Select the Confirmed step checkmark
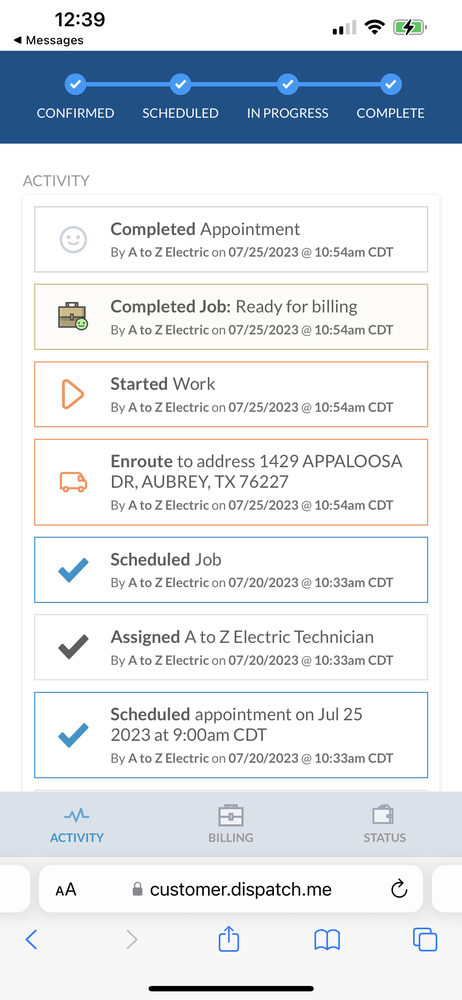Image resolution: width=462 pixels, height=1000 pixels. pos(75,84)
